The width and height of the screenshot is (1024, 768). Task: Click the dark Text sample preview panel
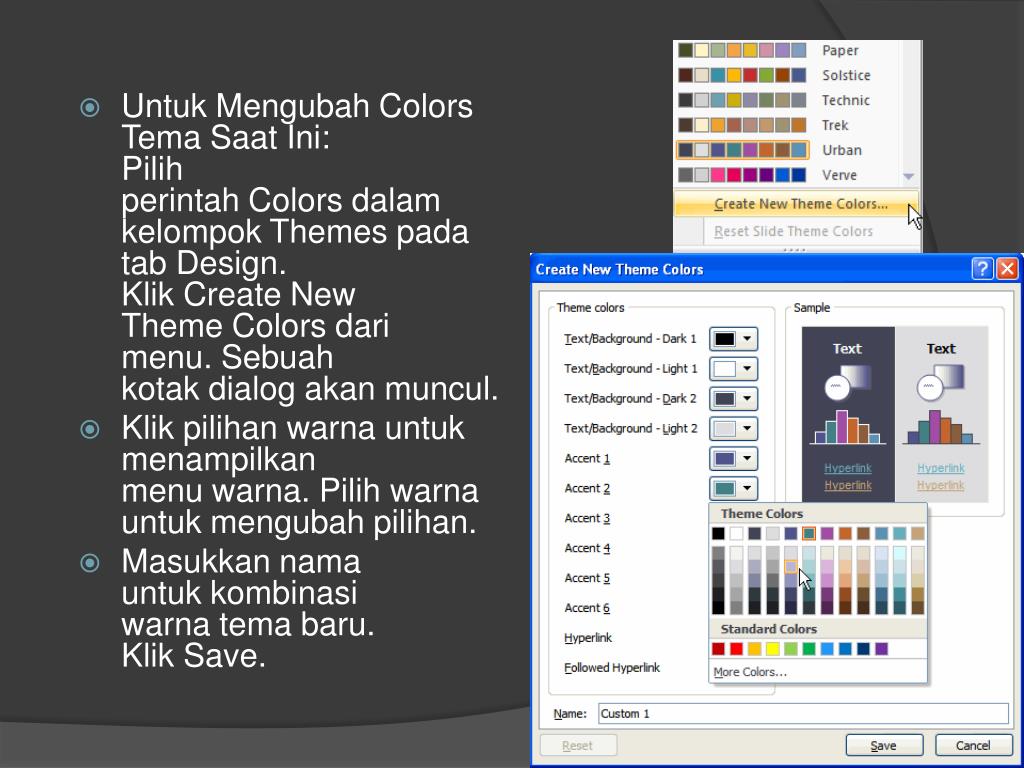(848, 415)
